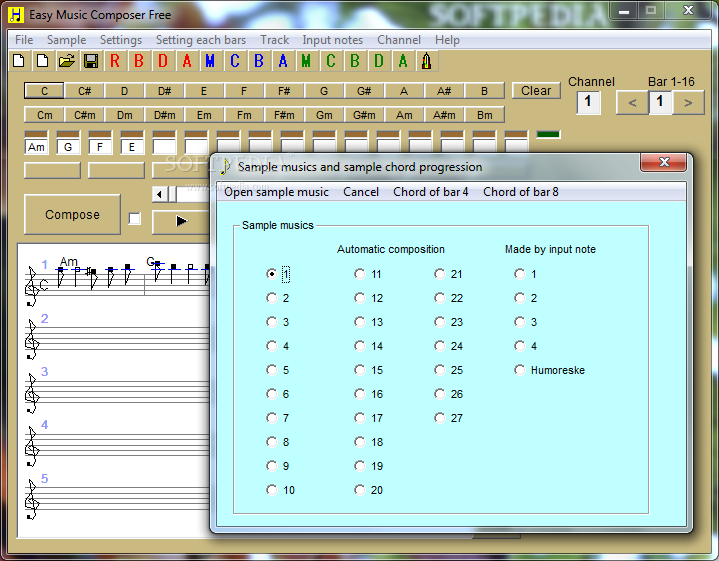
Task: Click Chord of bar 8 menu item
Action: (x=521, y=192)
